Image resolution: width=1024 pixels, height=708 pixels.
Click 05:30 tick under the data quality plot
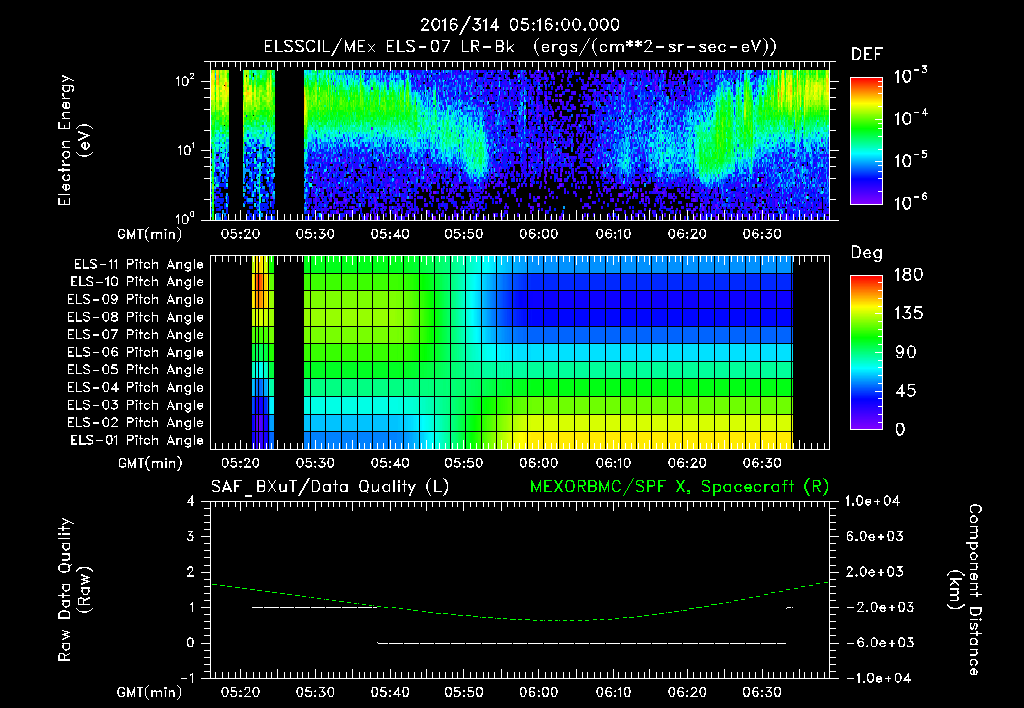[x=315, y=692]
